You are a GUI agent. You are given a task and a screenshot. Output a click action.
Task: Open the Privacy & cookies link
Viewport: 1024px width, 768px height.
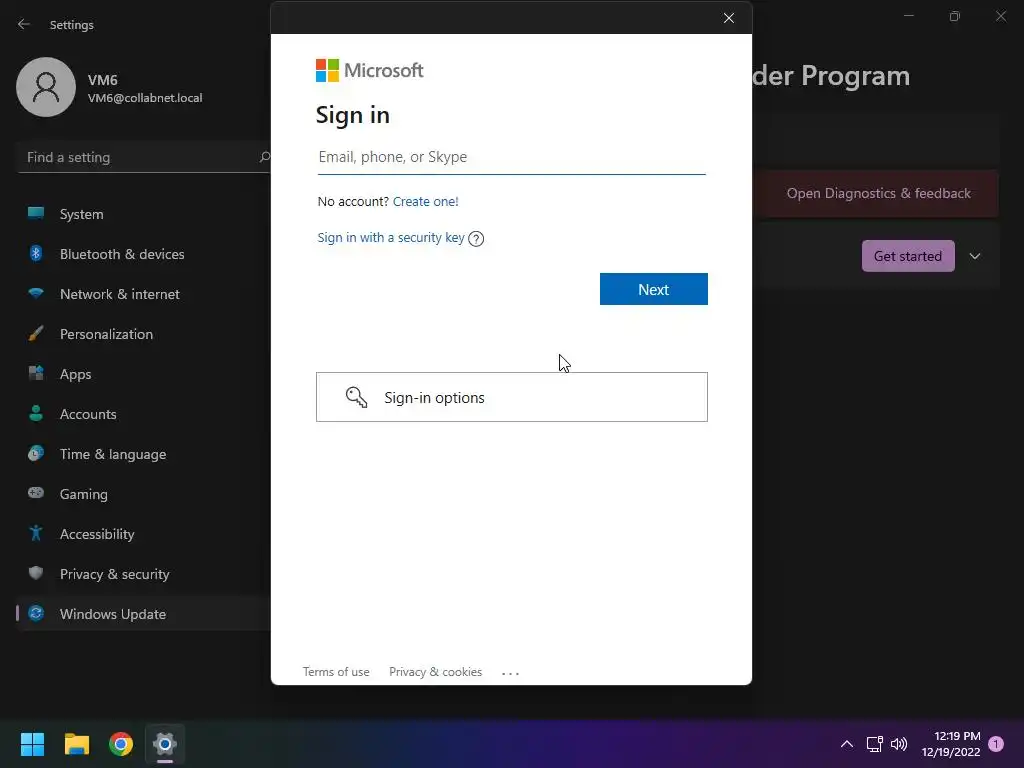pyautogui.click(x=436, y=671)
